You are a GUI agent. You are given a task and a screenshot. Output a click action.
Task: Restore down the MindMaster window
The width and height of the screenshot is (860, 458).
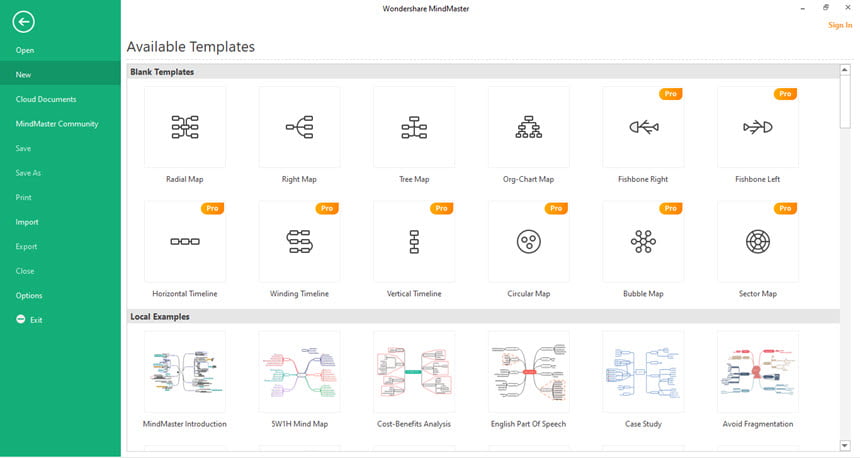[x=825, y=8]
